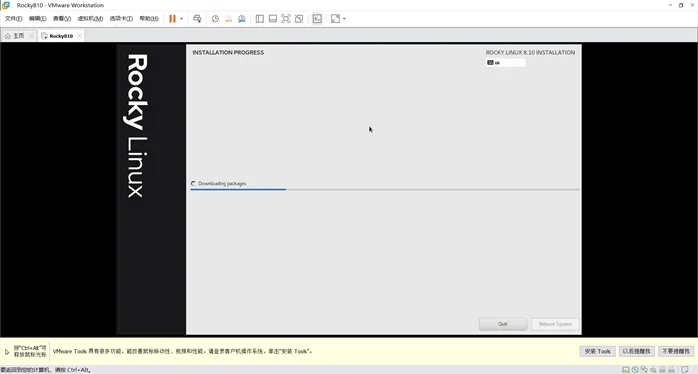Viewport: 698px width, 374px height.
Task: Click the printer status bar icon
Action: click(662, 370)
